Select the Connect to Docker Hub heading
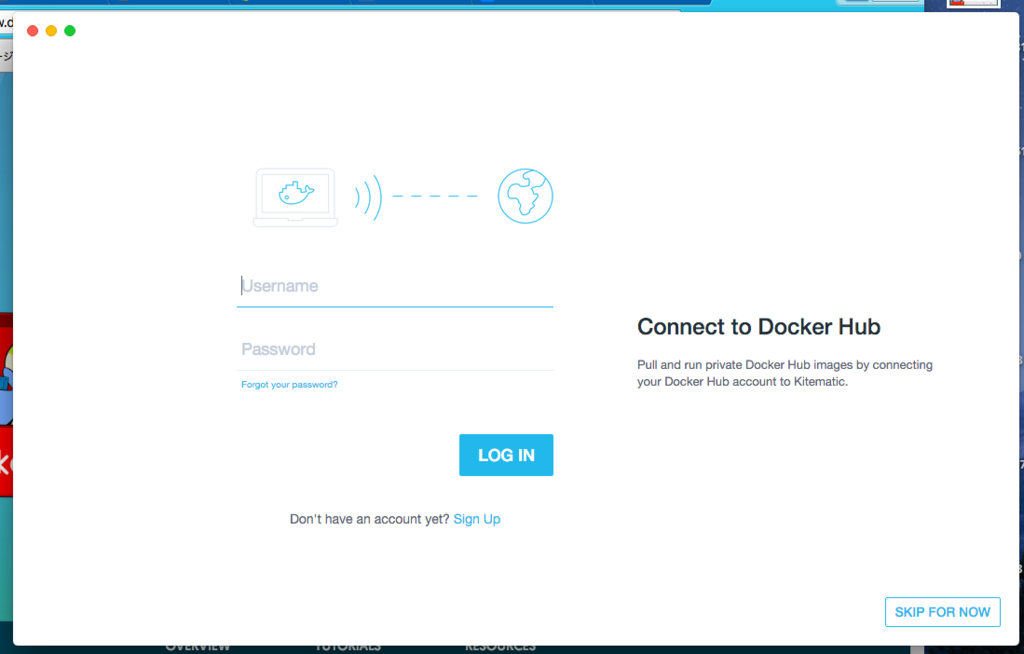This screenshot has height=654, width=1024. point(759,327)
